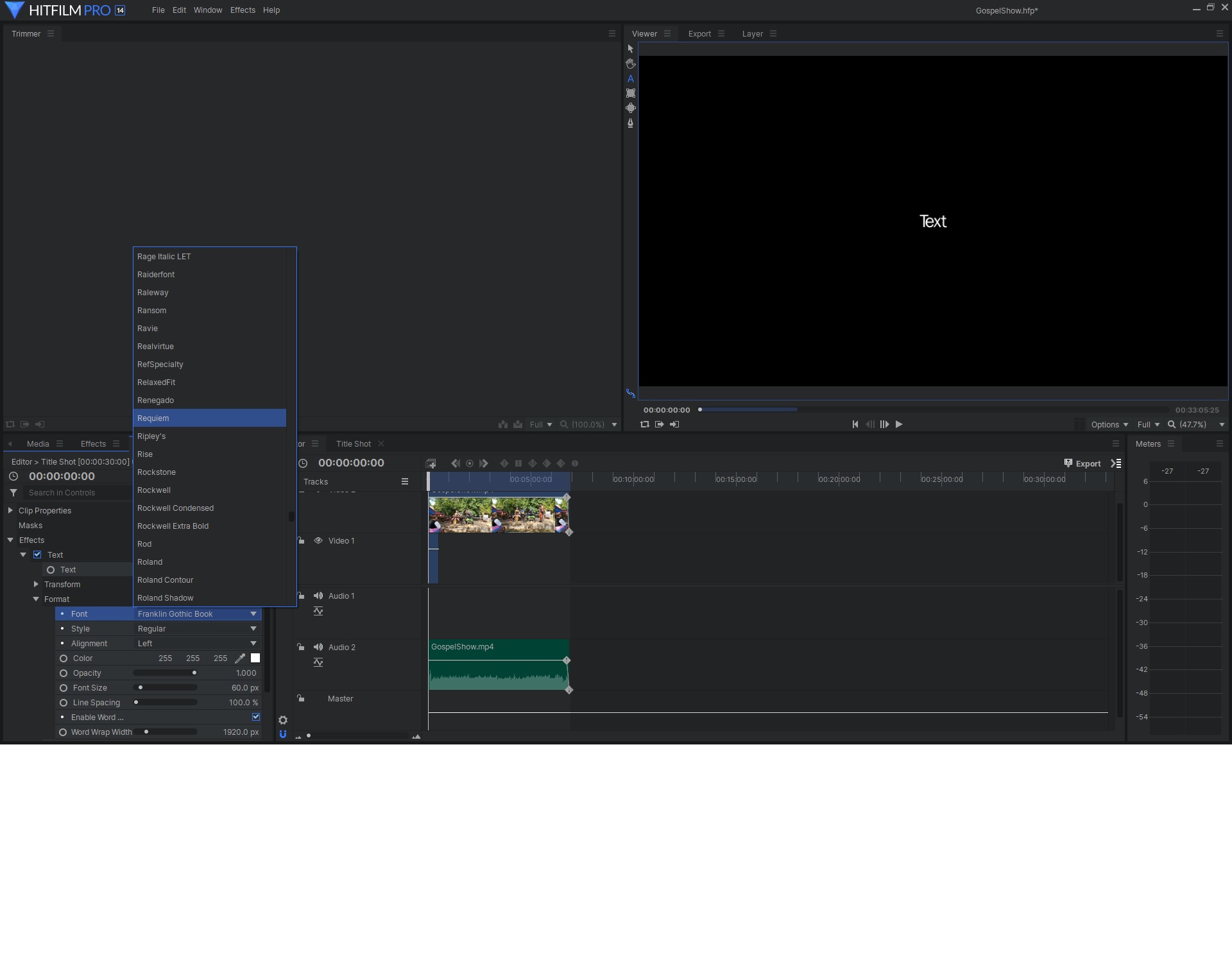Open the timeline settings gear icon
Screen dimensions: 1232x971
click(283, 720)
